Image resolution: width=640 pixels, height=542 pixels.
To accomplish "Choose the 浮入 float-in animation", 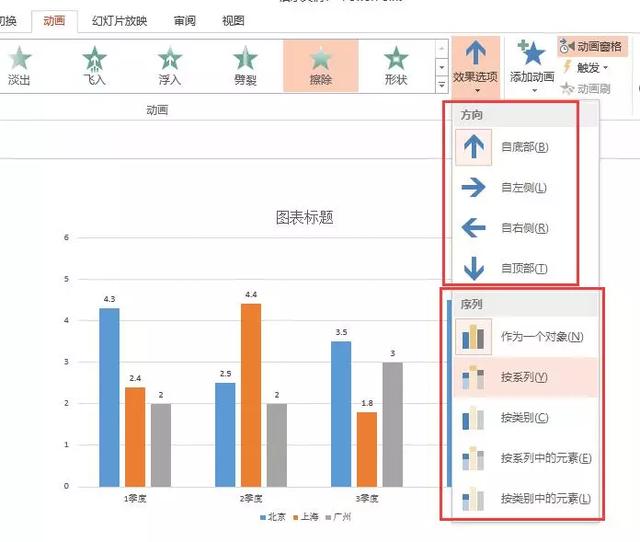I will click(x=170, y=66).
